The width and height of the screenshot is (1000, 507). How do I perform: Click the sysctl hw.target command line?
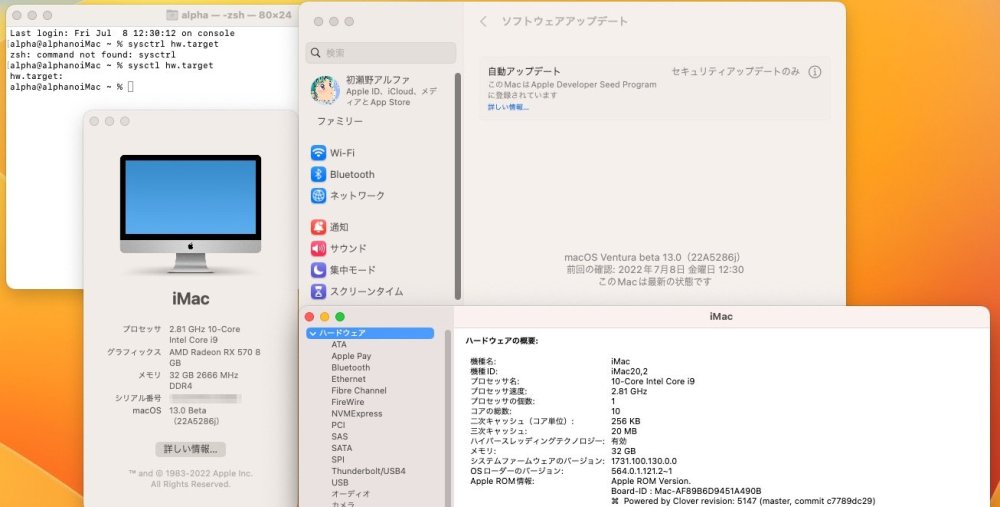pos(112,65)
